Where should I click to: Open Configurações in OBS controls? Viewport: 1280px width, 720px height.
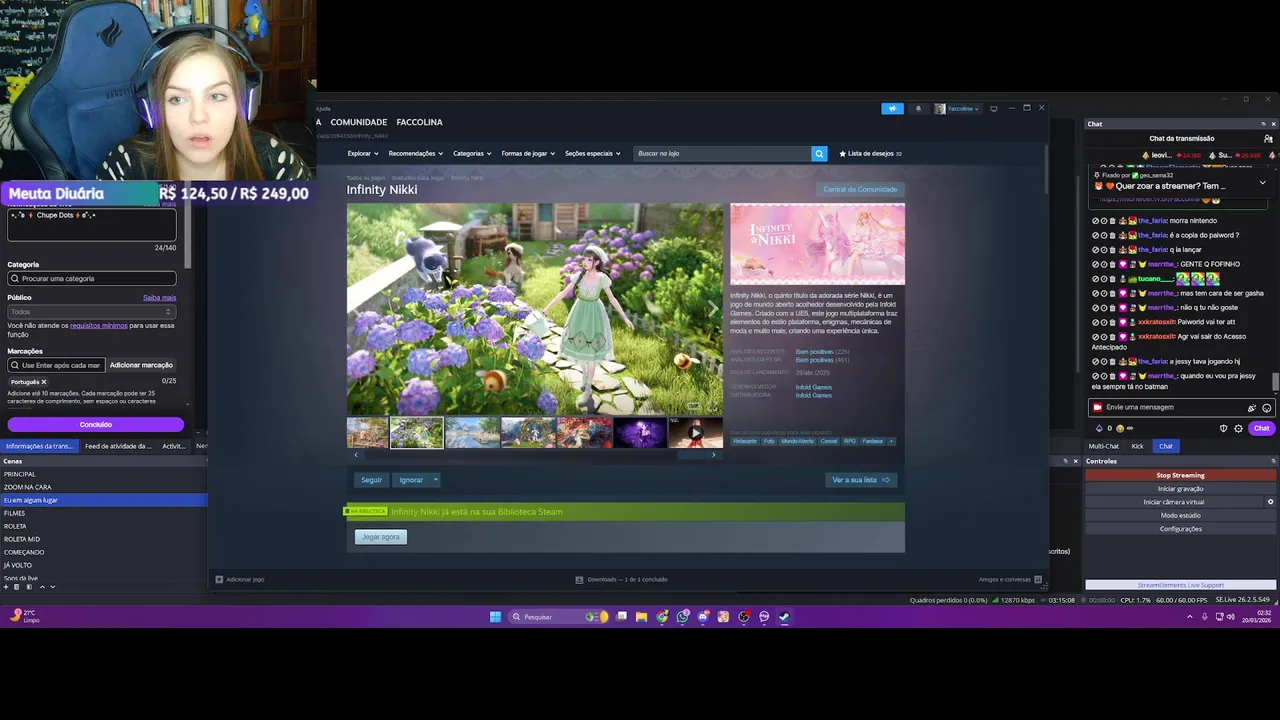click(x=1180, y=529)
